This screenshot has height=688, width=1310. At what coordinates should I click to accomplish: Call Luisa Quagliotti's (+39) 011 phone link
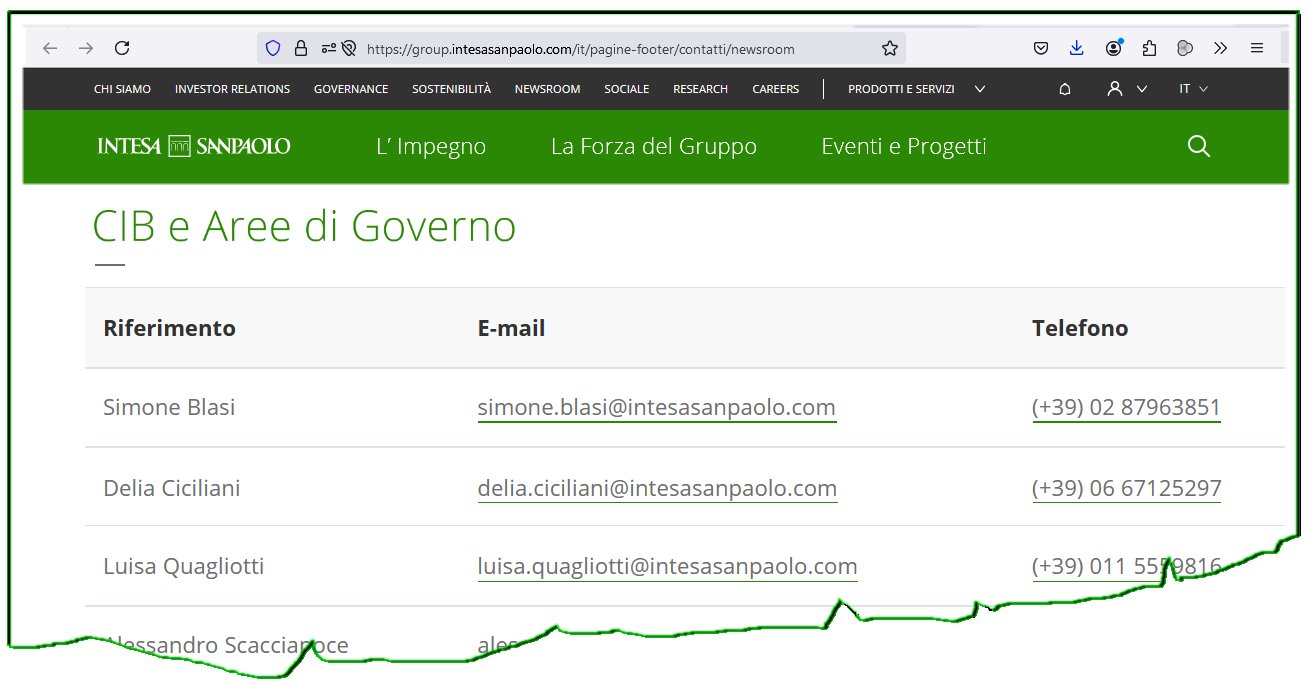coord(1126,567)
